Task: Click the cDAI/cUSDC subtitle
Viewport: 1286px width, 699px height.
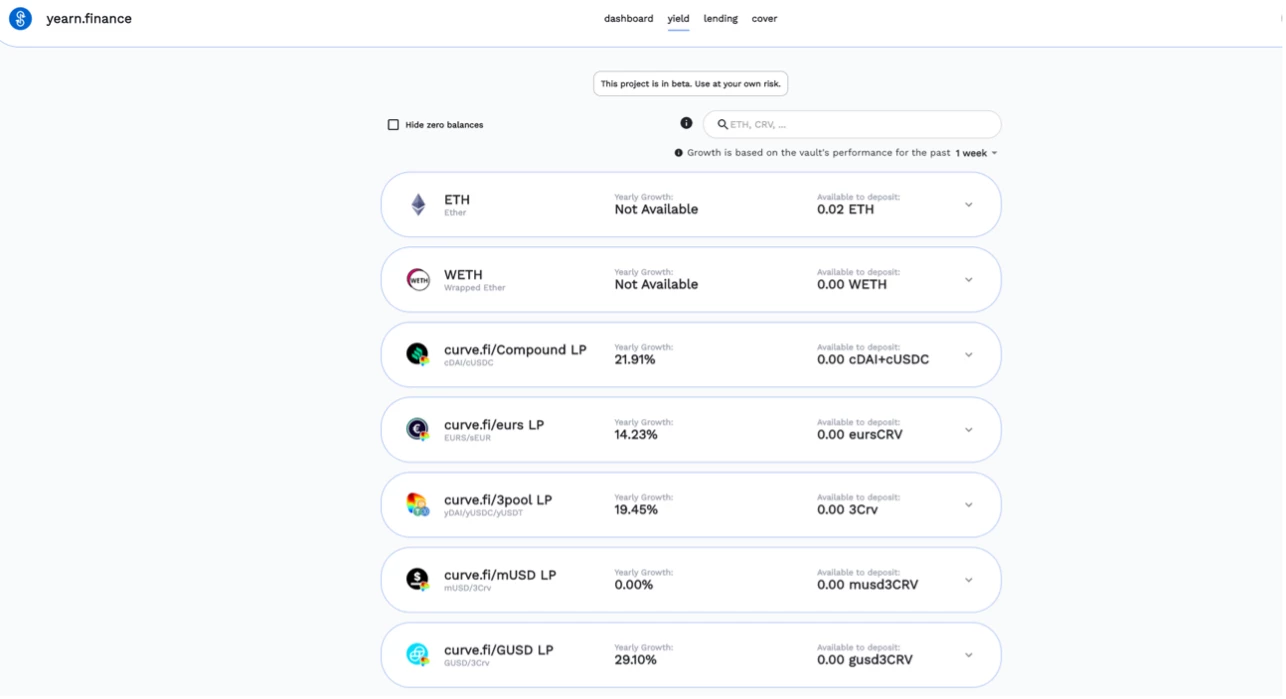Action: [x=469, y=363]
